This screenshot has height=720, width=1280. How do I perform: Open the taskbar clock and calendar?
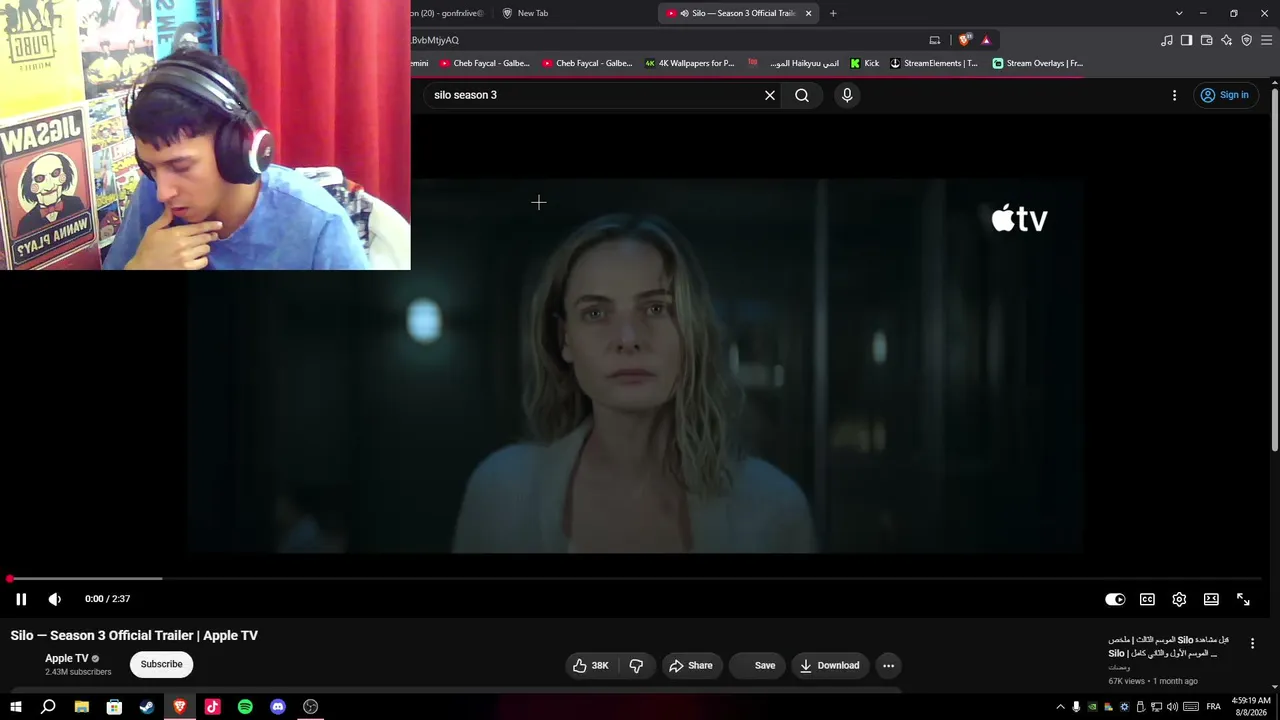tap(1251, 707)
